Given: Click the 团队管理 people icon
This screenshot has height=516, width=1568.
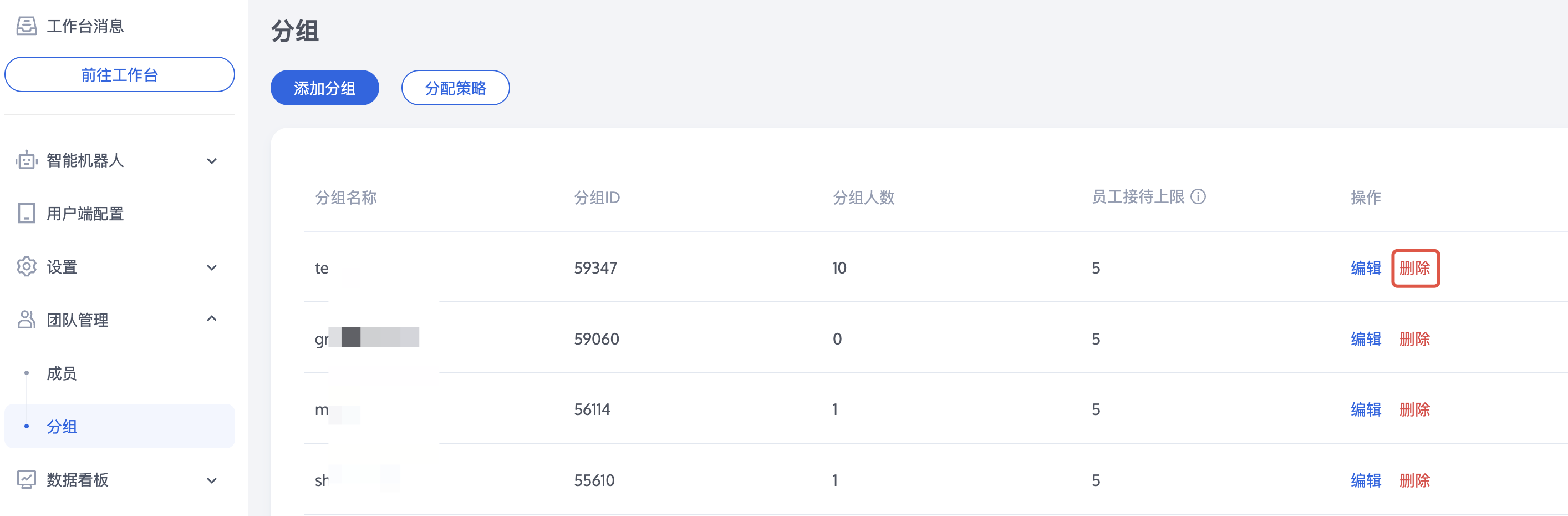Looking at the screenshot, I should click(26, 319).
